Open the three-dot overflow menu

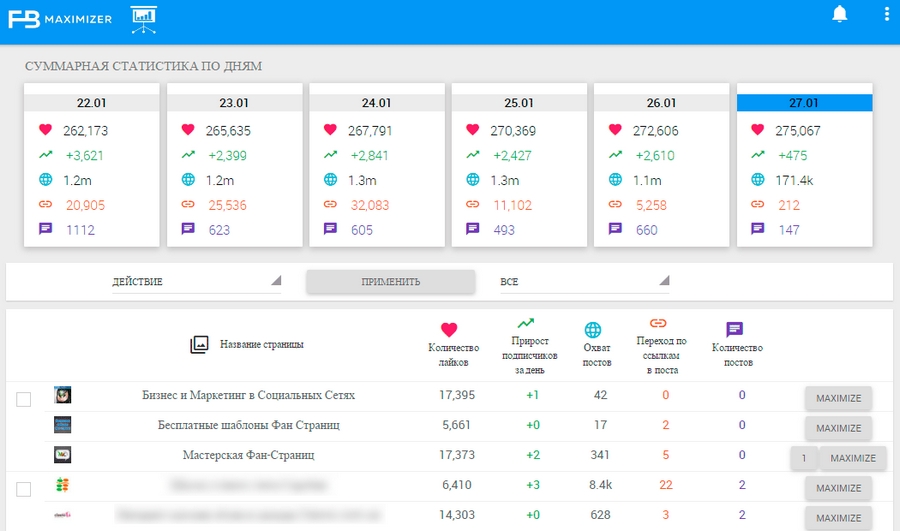tap(887, 14)
